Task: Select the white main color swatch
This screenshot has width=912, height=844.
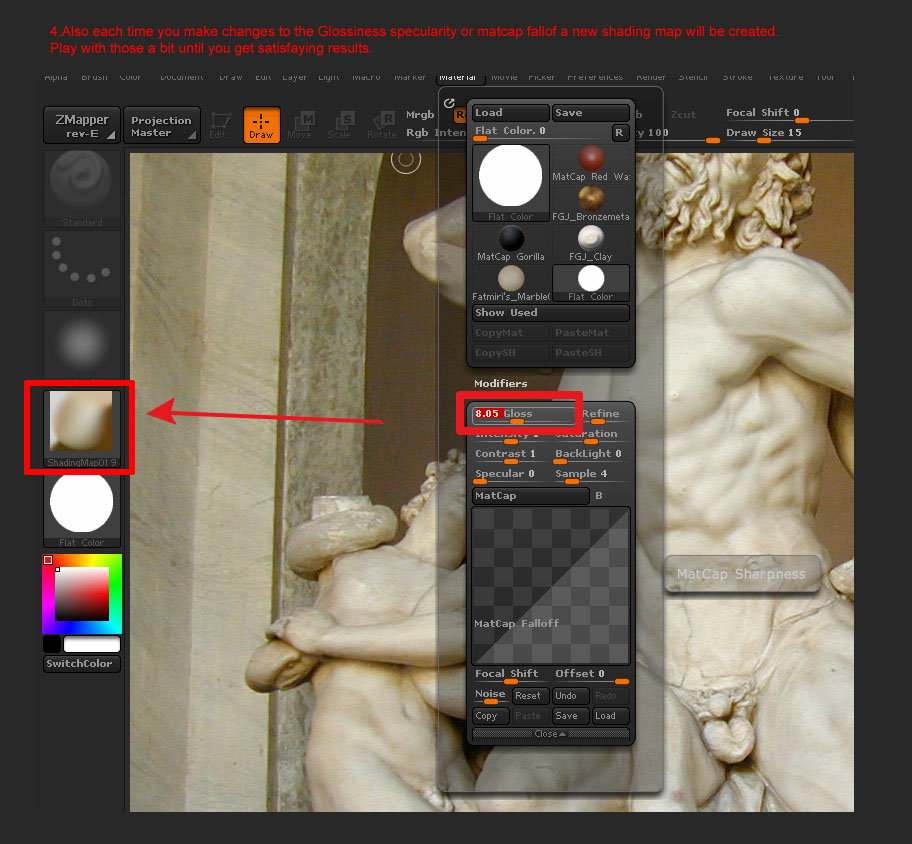Action: tap(92, 644)
